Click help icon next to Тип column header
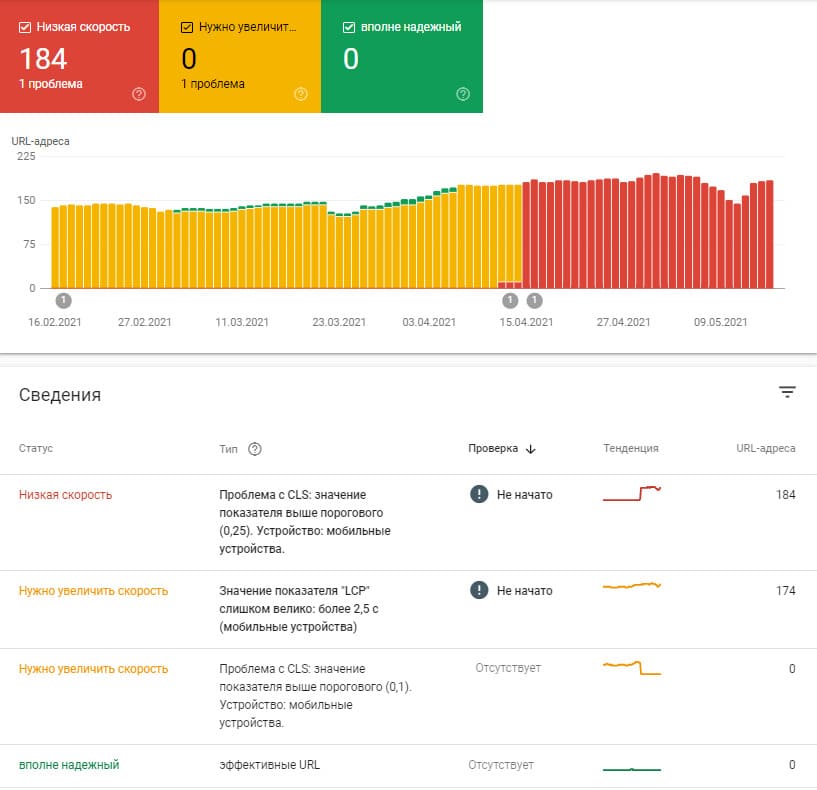 pyautogui.click(x=255, y=449)
